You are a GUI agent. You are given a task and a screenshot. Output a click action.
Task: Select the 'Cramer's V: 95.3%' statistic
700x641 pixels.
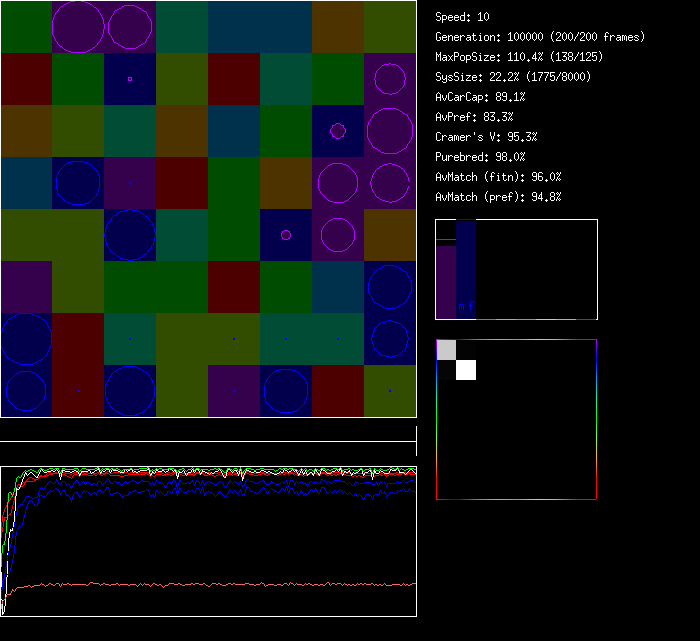pyautogui.click(x=486, y=137)
